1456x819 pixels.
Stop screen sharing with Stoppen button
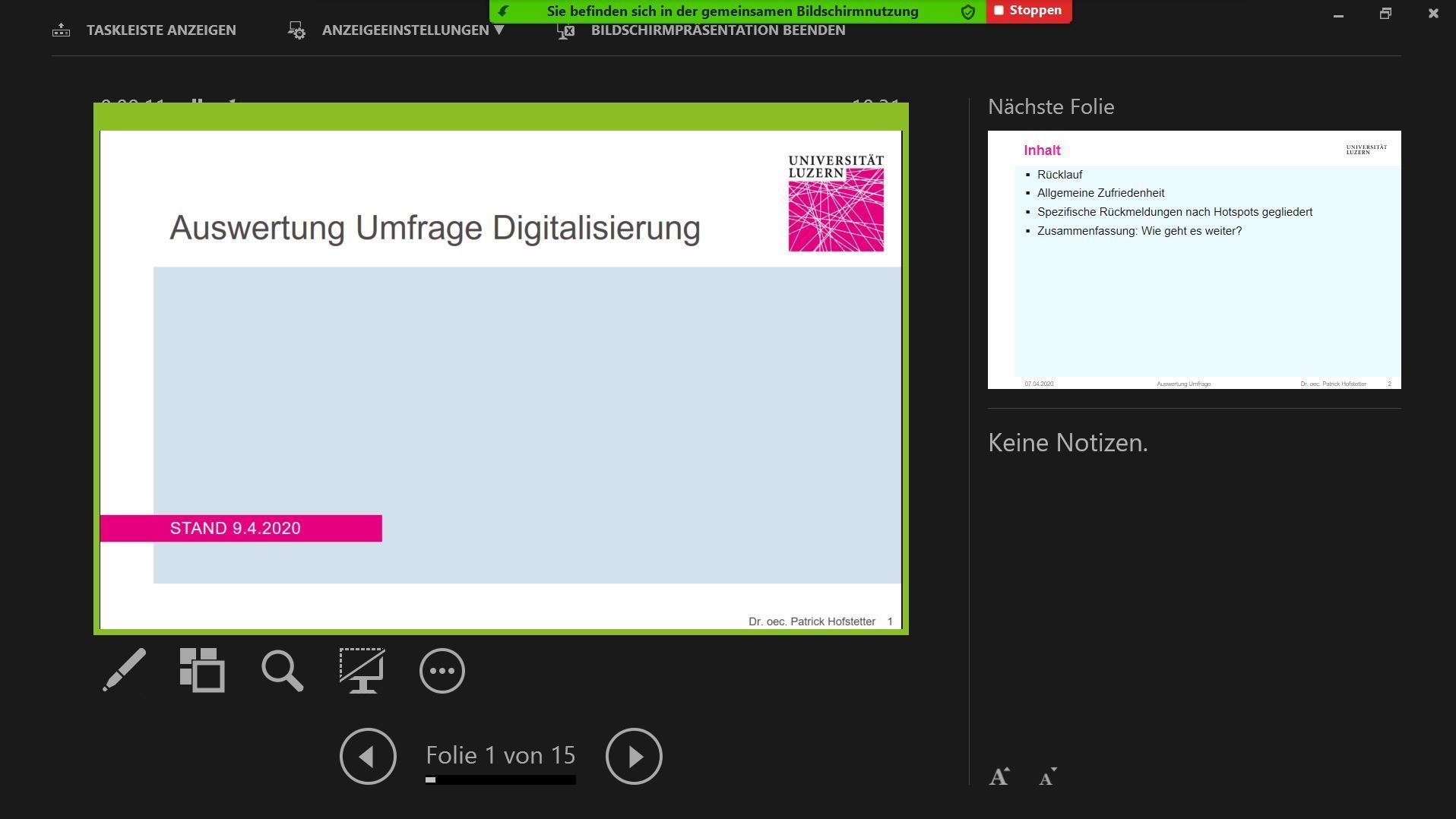point(1029,11)
